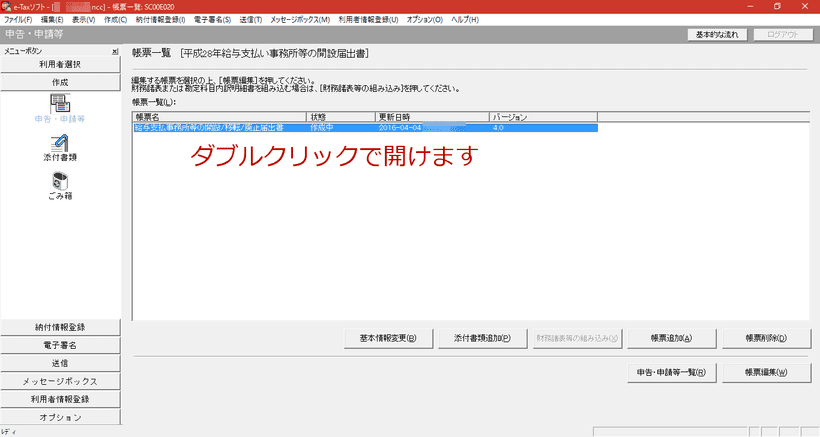
Task: Click the 2016-04-04 update date cell
Action: pos(400,128)
